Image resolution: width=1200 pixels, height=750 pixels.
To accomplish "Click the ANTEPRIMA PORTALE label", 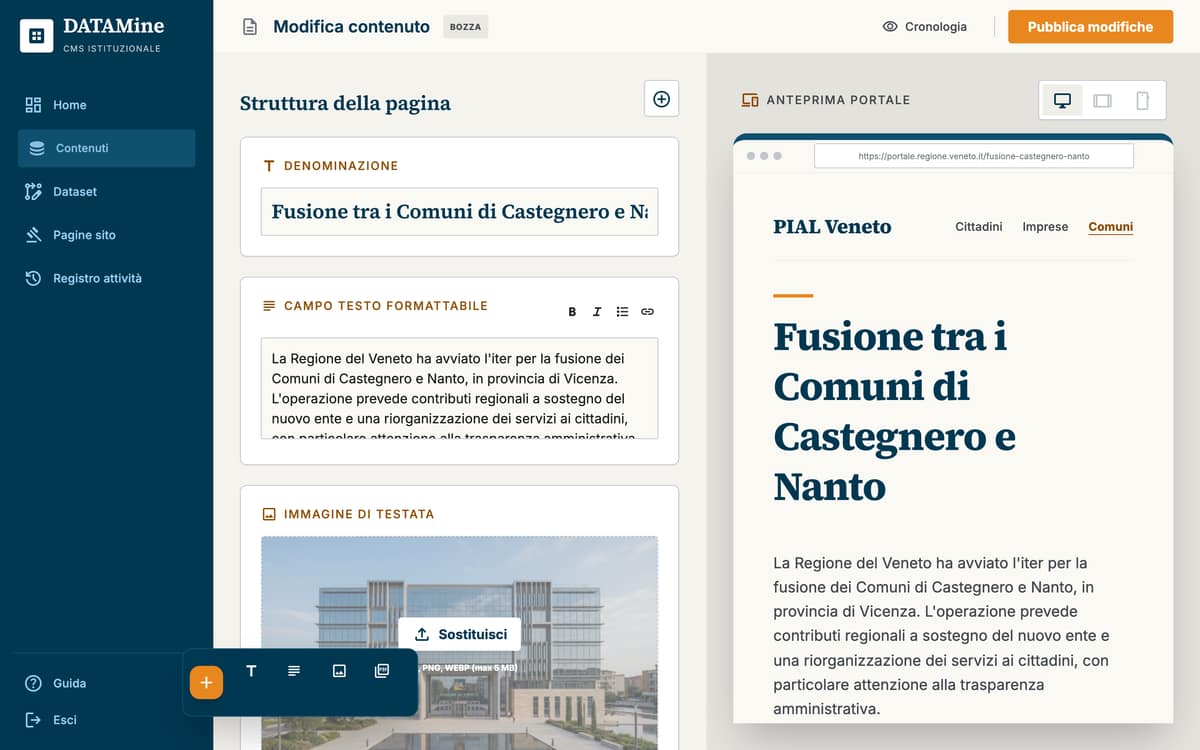I will (838, 100).
